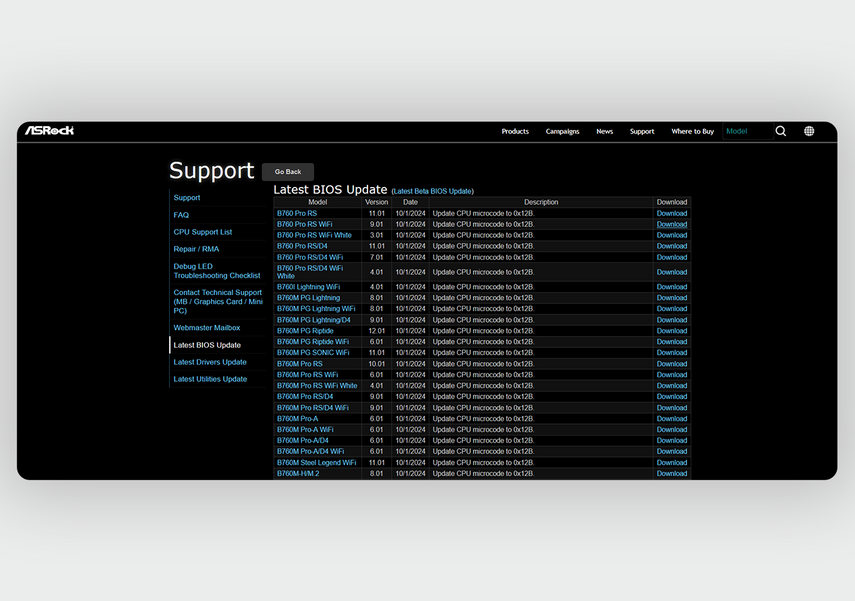Open Contact Technical Support sidebar link

pos(218,302)
